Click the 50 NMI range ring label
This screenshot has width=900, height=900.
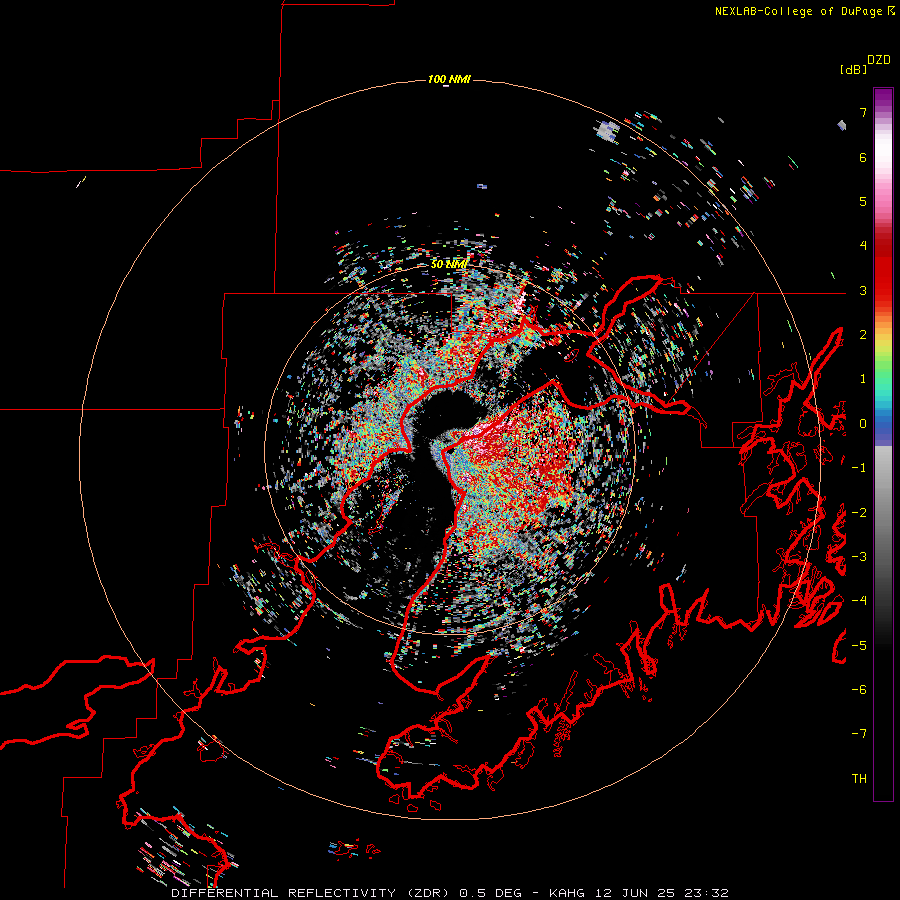pyautogui.click(x=449, y=265)
